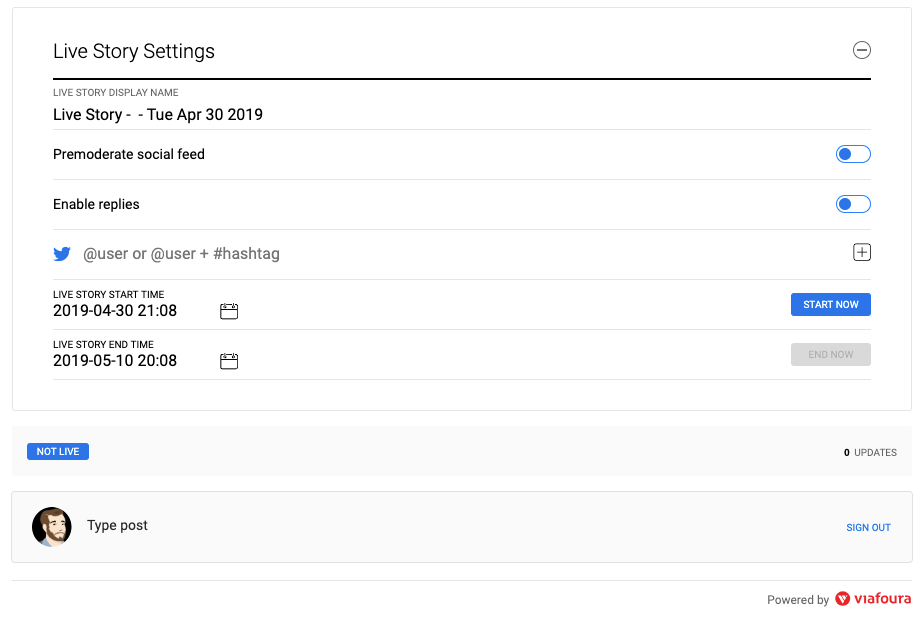
Task: Click the Sign Out link
Action: click(x=868, y=528)
